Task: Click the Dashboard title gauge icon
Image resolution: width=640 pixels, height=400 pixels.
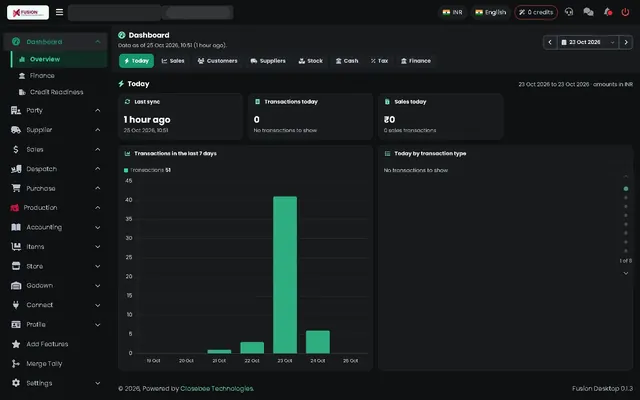Action: (x=122, y=35)
